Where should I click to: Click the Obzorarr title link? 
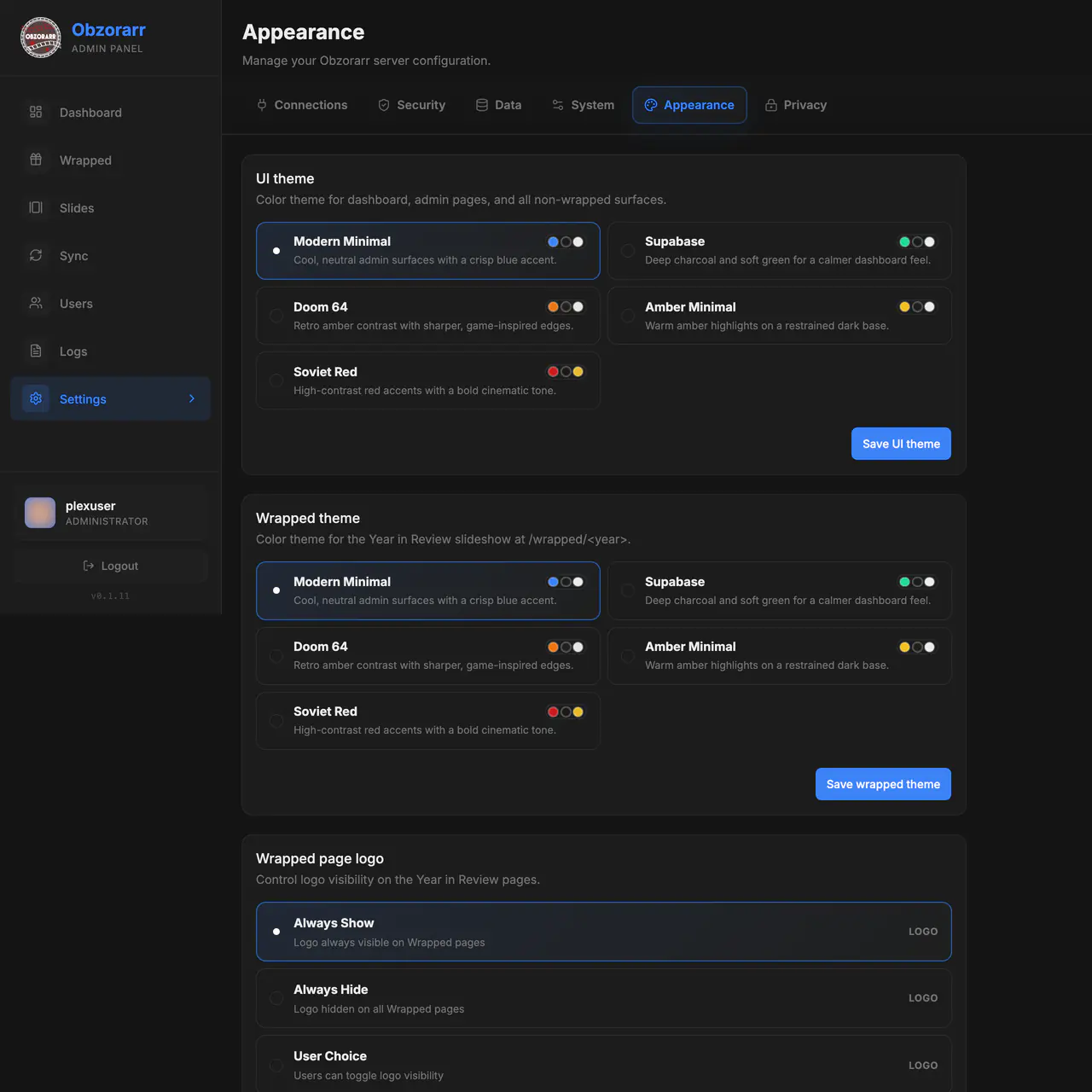coord(108,30)
